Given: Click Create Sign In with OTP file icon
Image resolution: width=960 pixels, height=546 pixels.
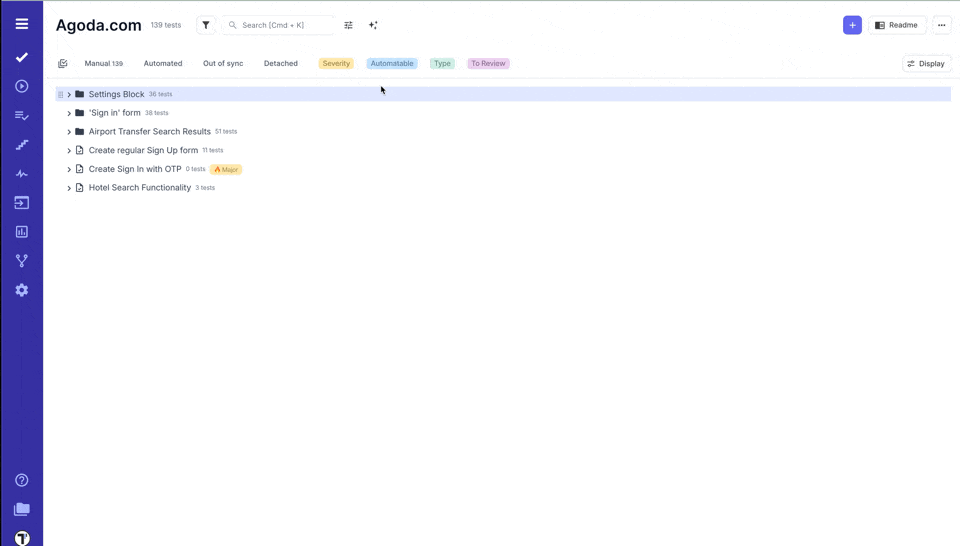Looking at the screenshot, I should click(x=80, y=169).
